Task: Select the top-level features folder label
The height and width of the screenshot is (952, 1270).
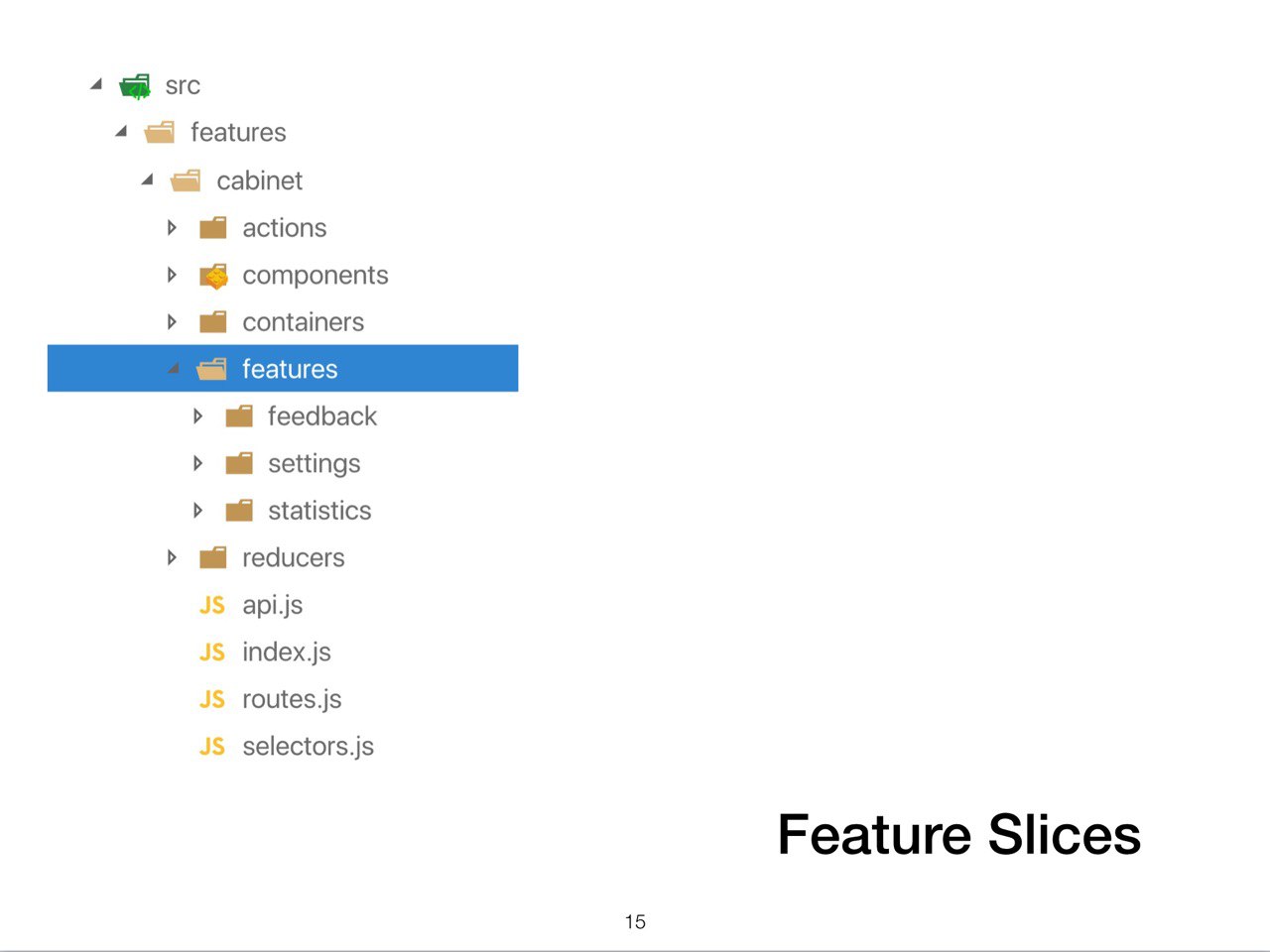Action: click(238, 133)
